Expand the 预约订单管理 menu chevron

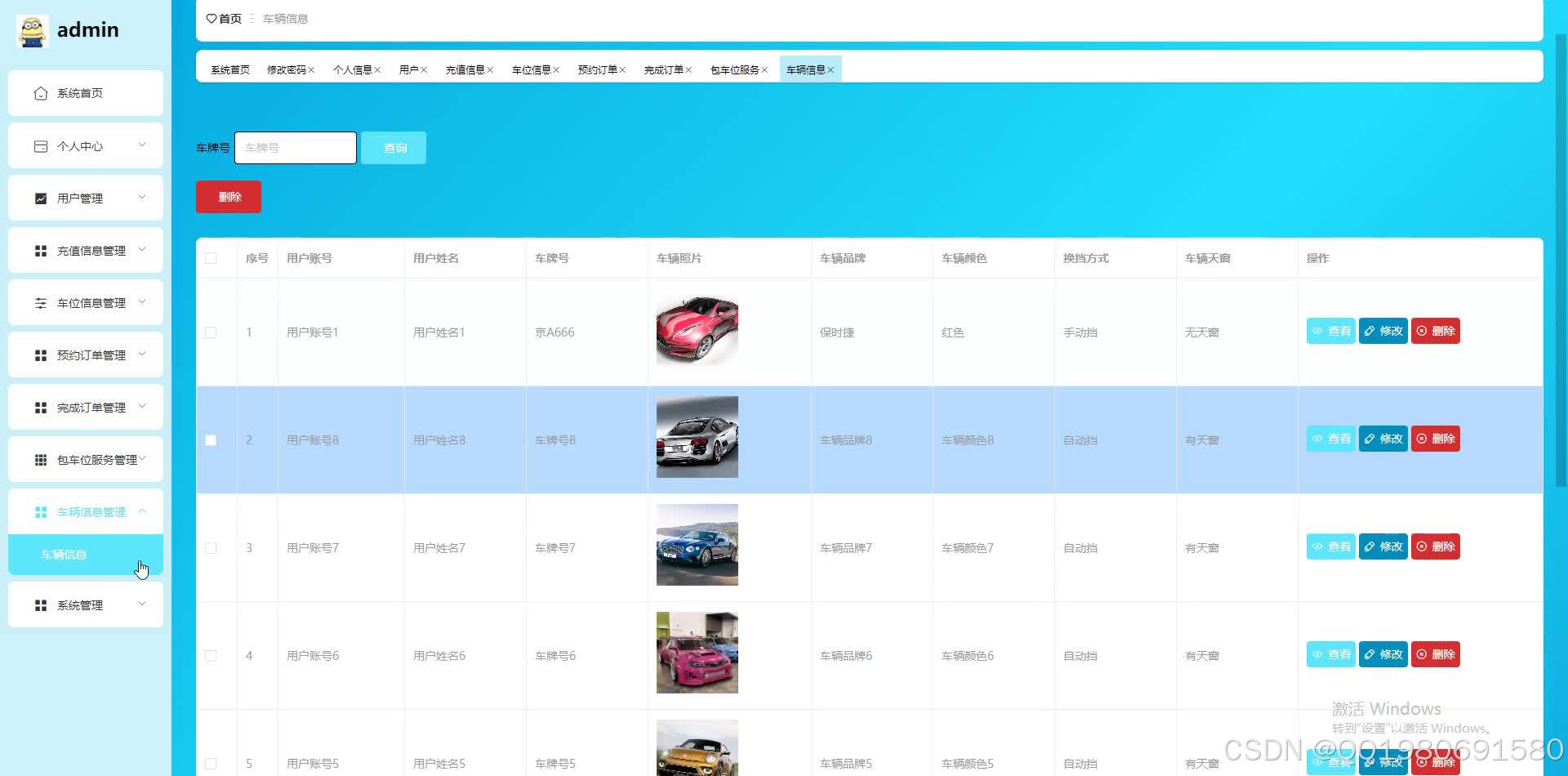(142, 355)
